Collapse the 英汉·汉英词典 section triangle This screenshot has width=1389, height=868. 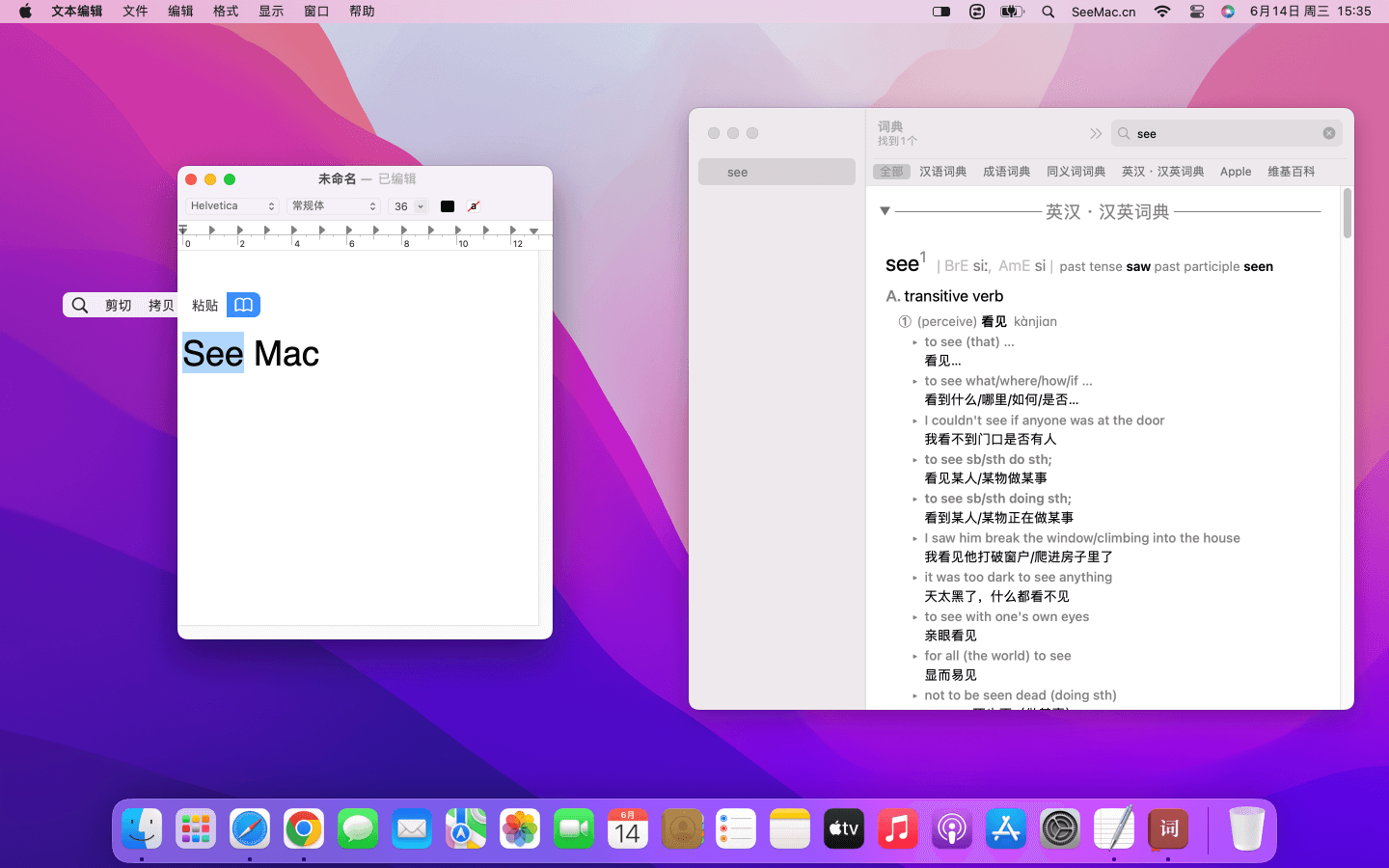(x=885, y=211)
